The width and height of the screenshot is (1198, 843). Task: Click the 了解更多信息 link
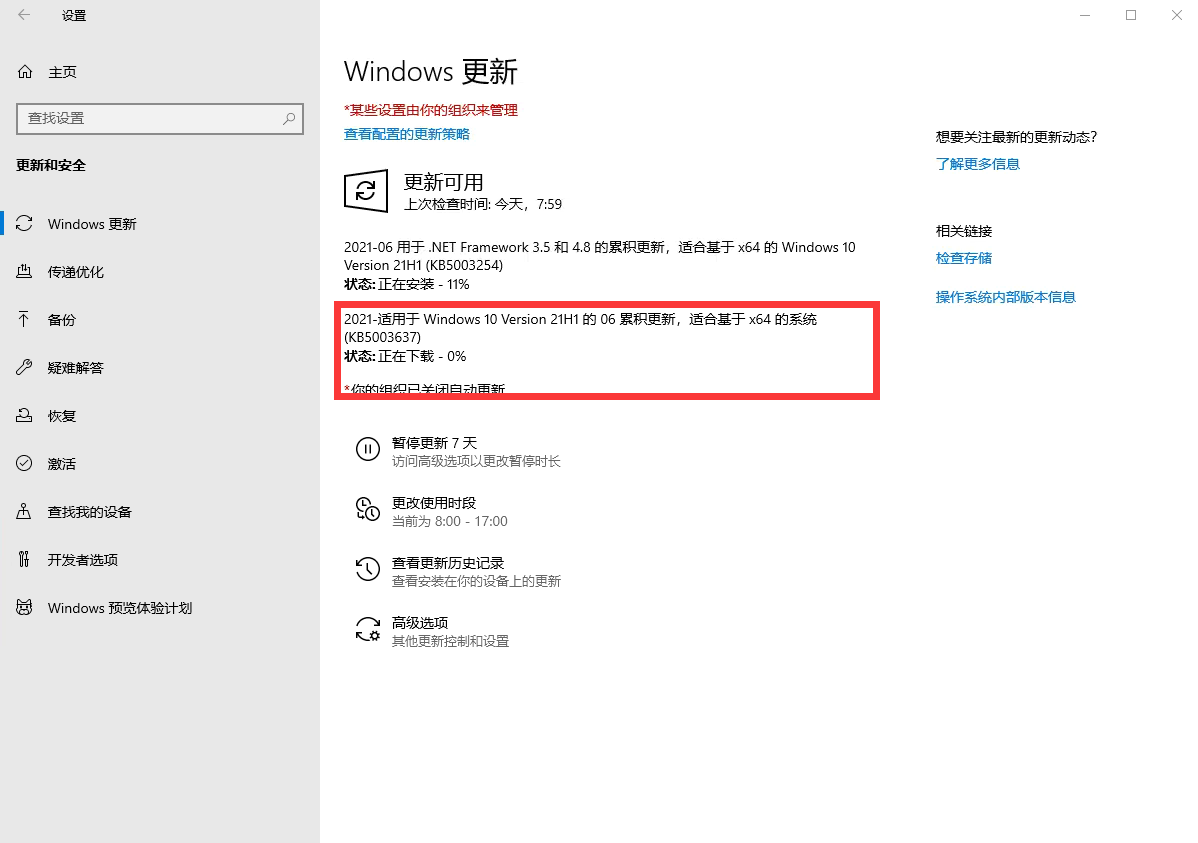point(978,164)
